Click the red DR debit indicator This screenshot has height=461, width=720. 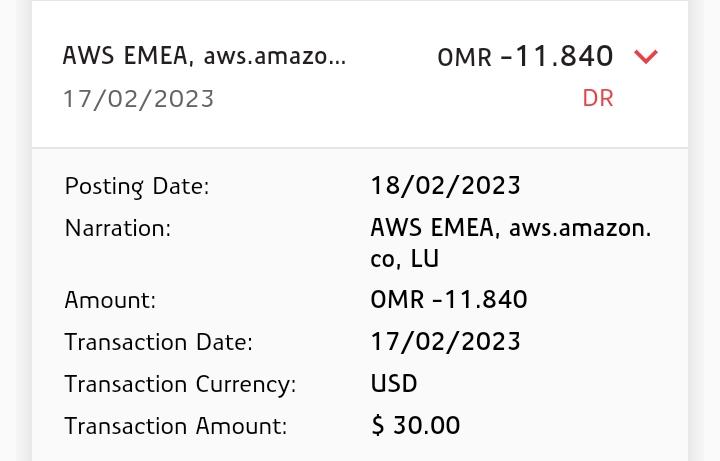point(598,98)
